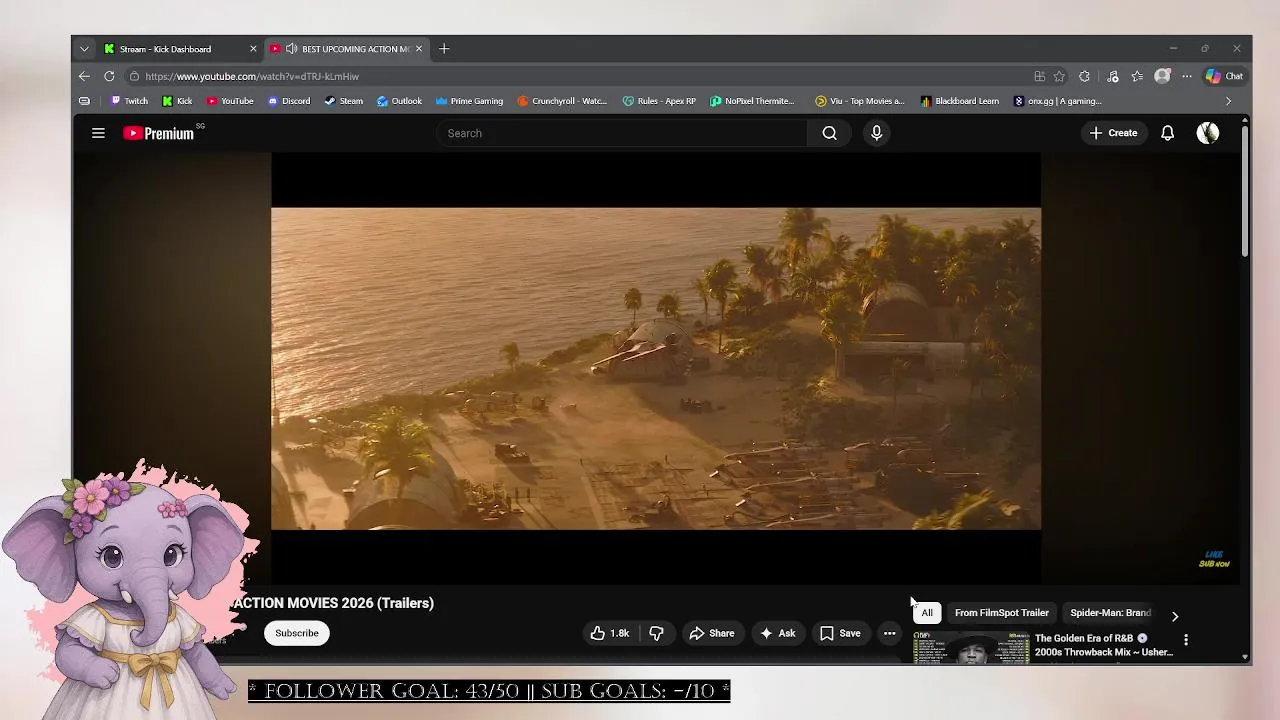Viewport: 1280px width, 720px height.
Task: Open the YouTube notifications bell
Action: coord(1167,133)
